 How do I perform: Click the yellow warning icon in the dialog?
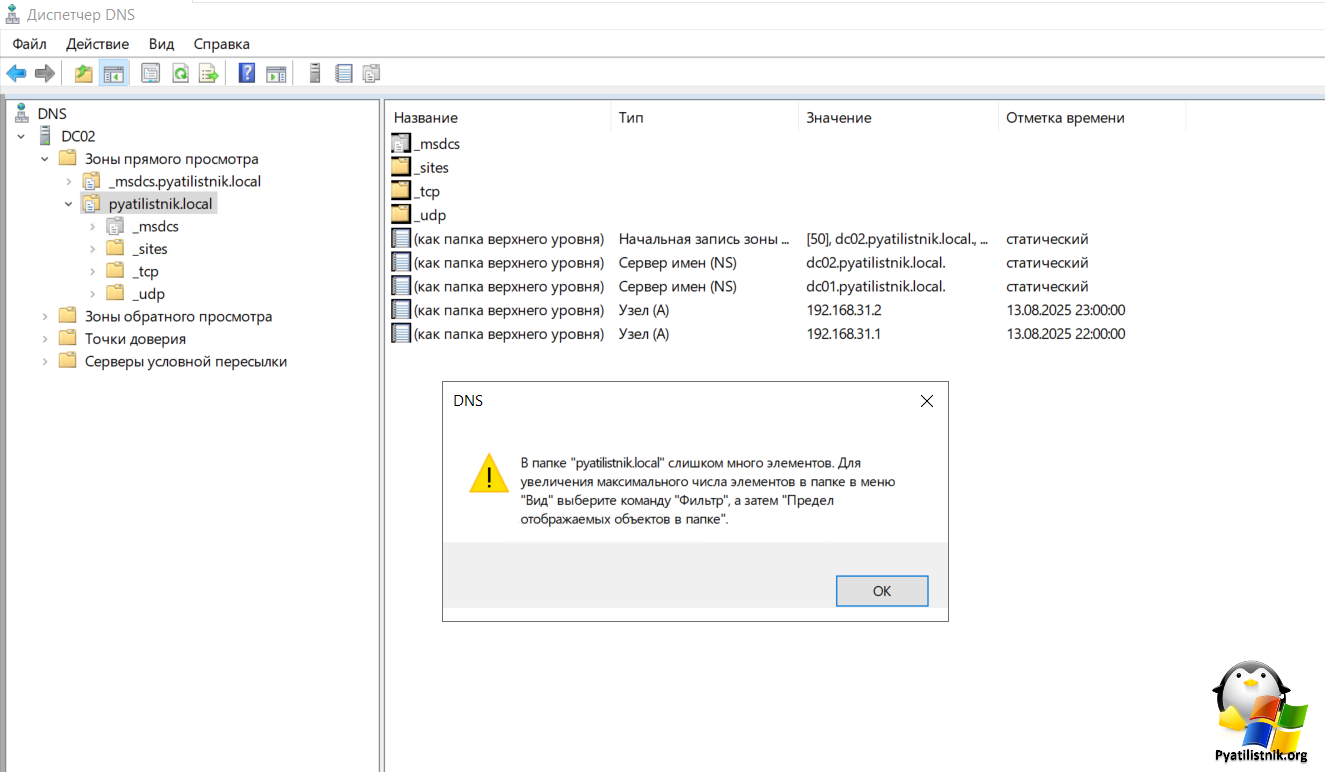489,472
